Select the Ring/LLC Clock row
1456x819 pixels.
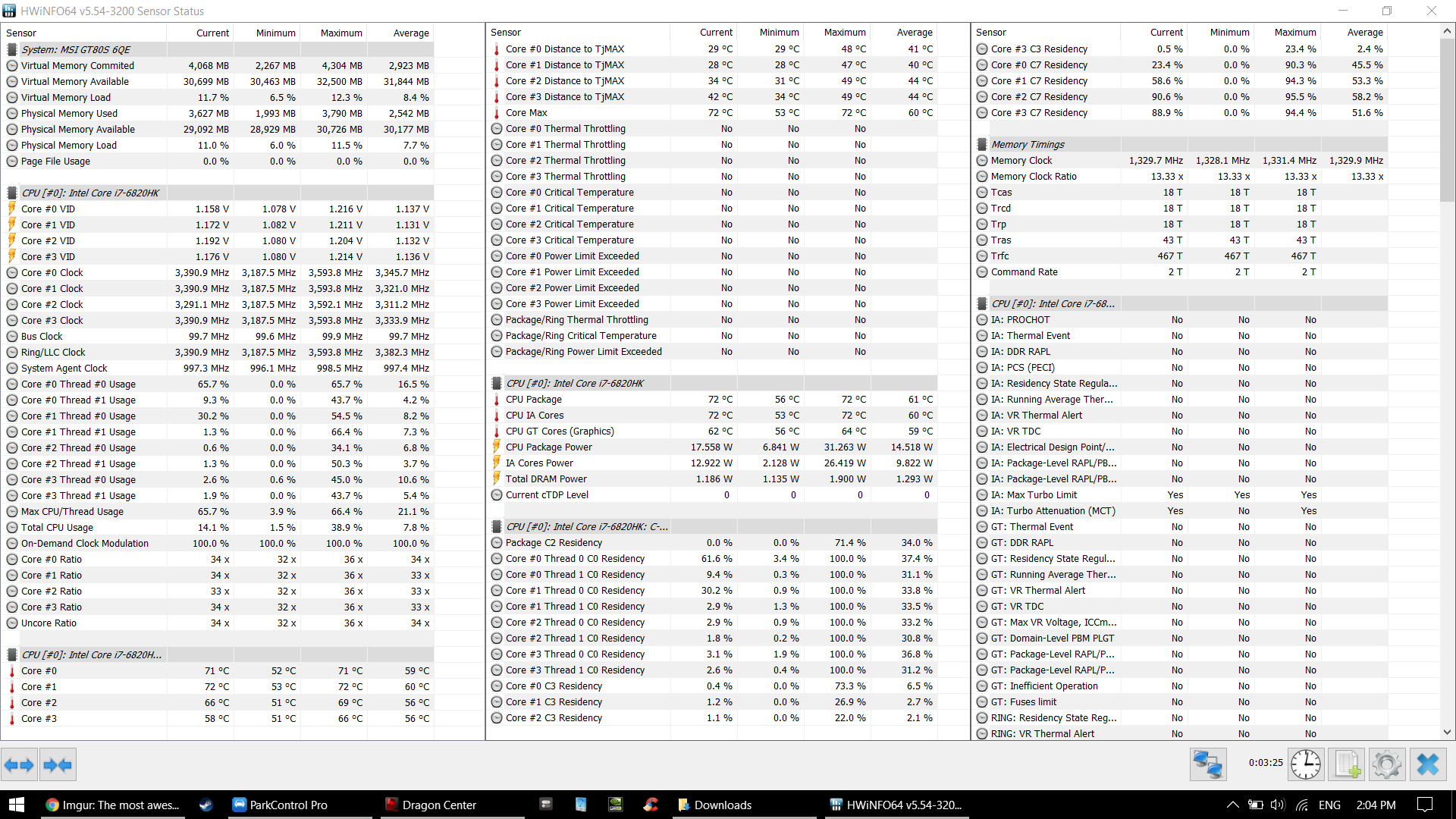pyautogui.click(x=218, y=352)
